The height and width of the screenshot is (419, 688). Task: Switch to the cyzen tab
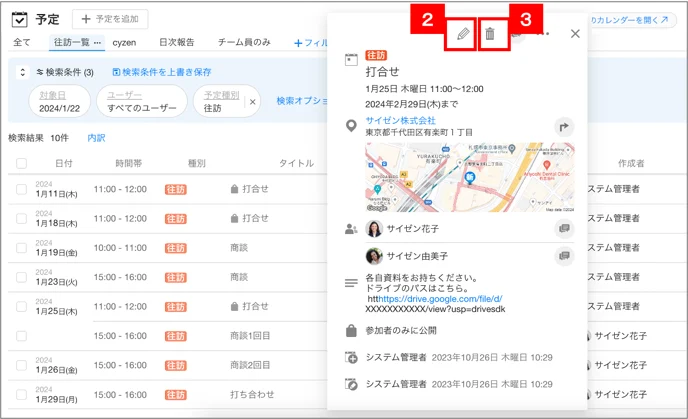[124, 43]
